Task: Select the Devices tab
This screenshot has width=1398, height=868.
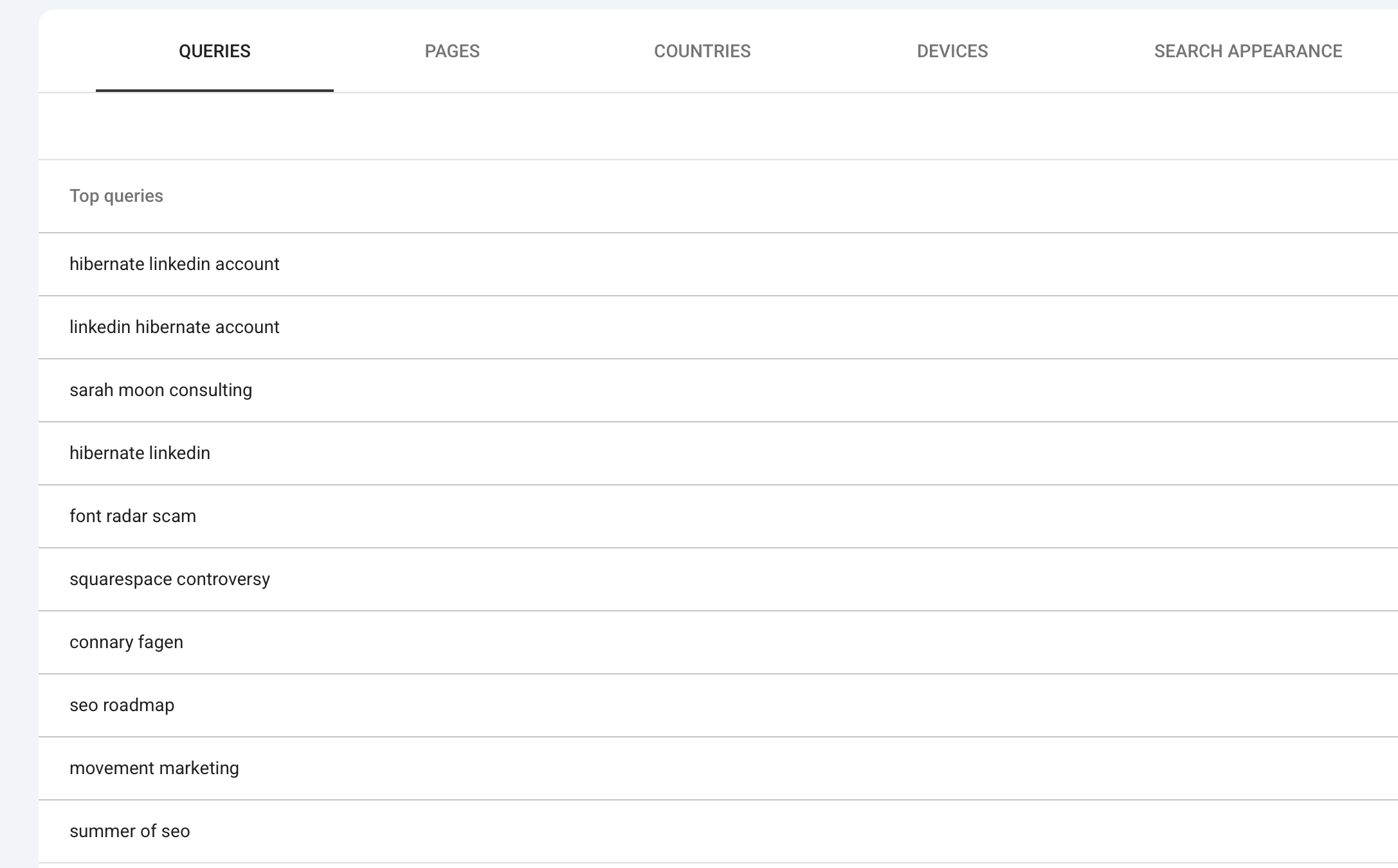Action: [x=952, y=51]
